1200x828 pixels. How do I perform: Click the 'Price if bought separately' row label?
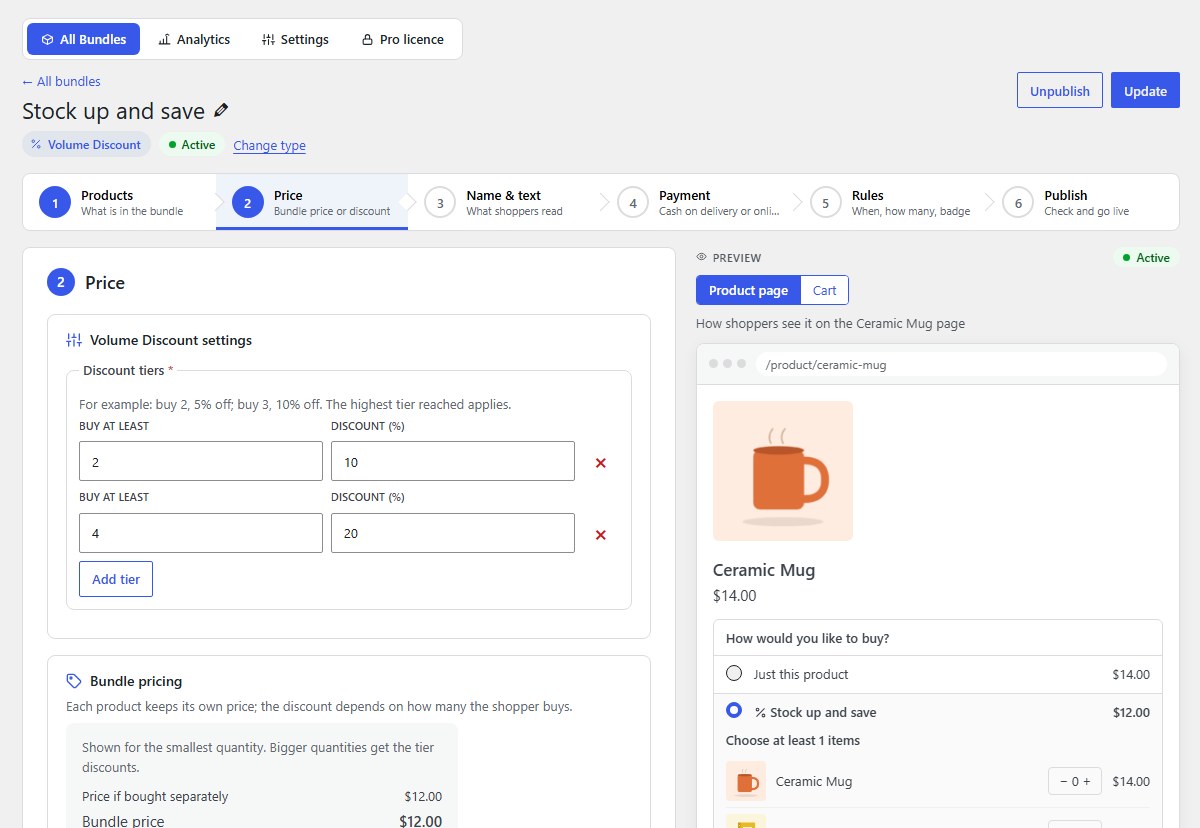(x=155, y=797)
